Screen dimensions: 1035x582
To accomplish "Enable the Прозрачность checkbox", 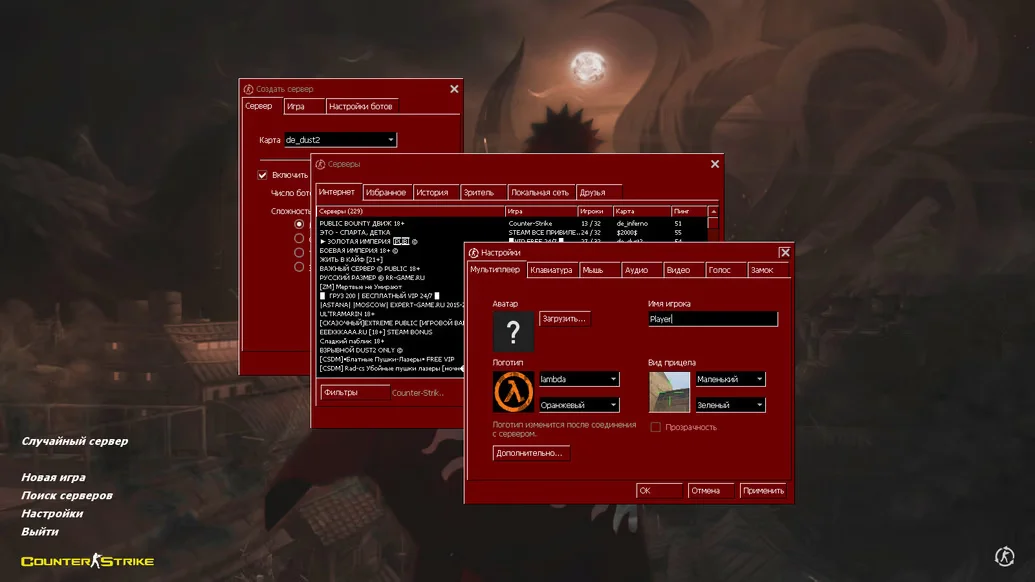I will (x=656, y=427).
